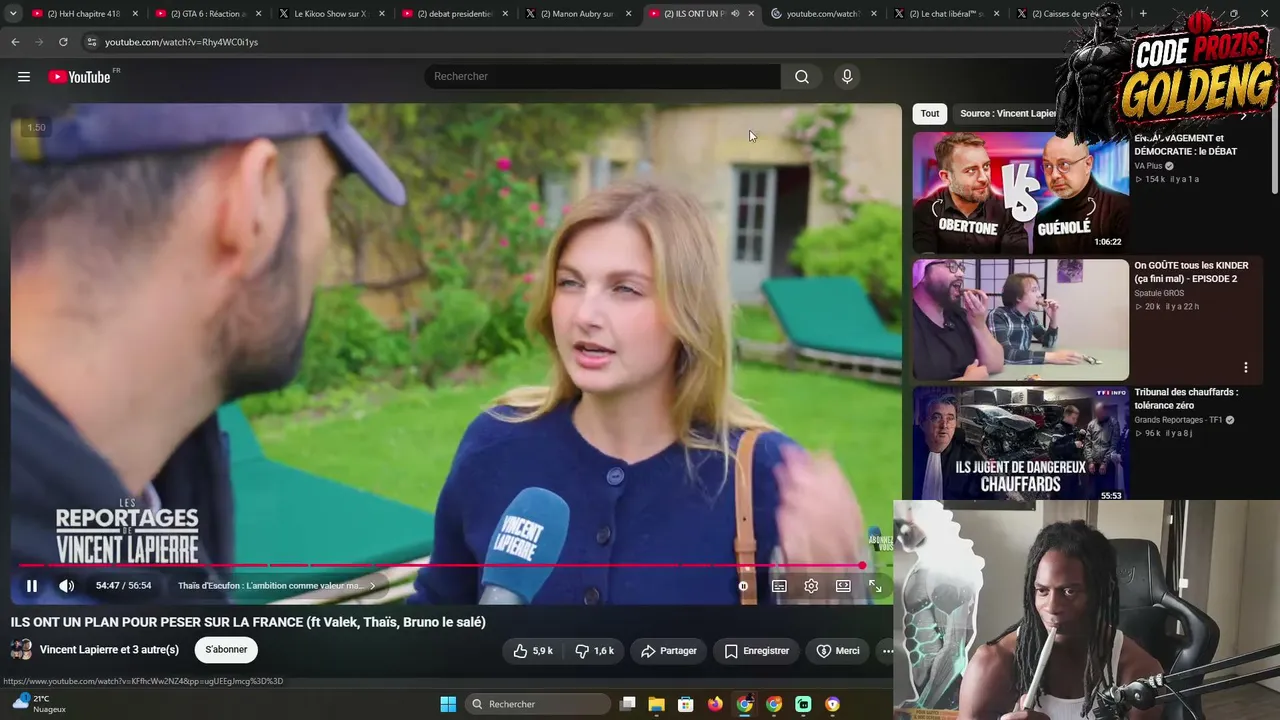
Task: Open the weather widget showing 21°C
Action: click(x=38, y=704)
